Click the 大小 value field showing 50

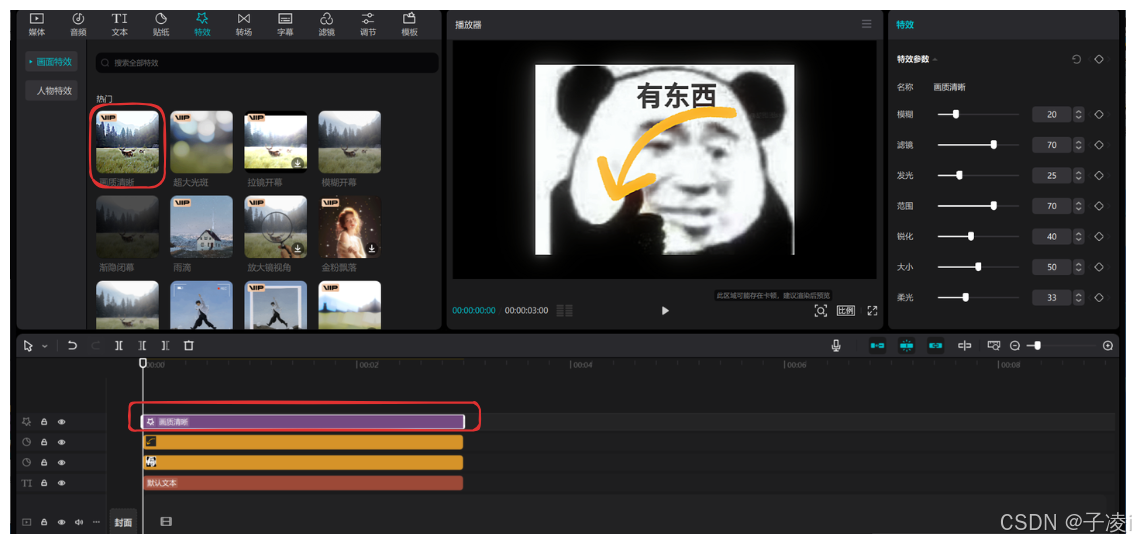click(x=1052, y=267)
